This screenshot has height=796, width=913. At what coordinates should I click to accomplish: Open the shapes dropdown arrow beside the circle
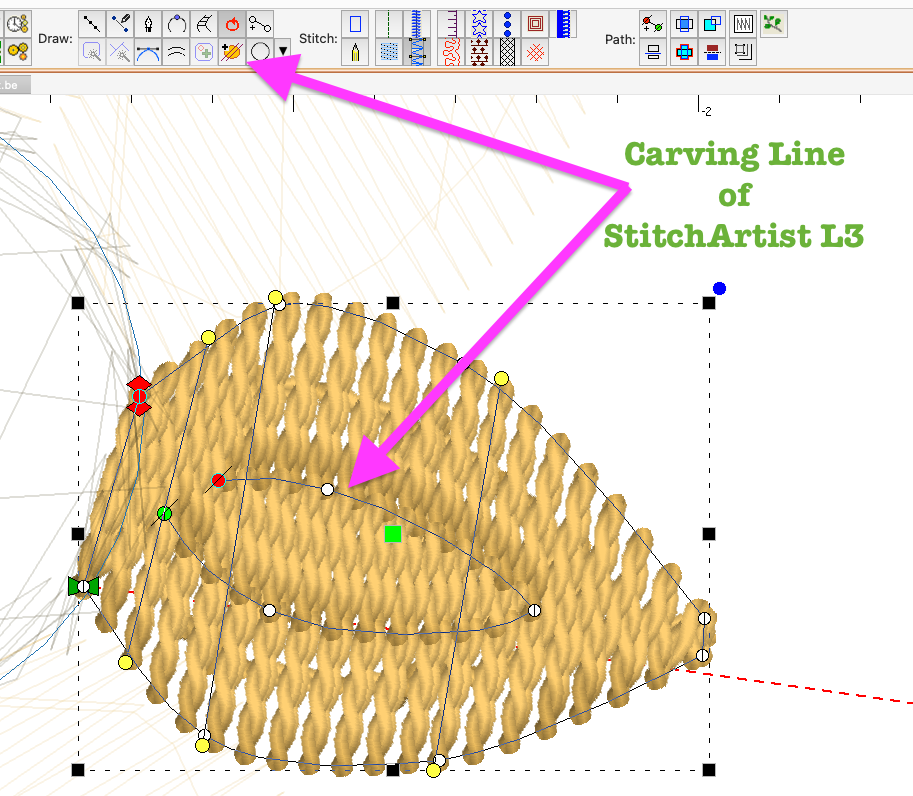pos(284,51)
